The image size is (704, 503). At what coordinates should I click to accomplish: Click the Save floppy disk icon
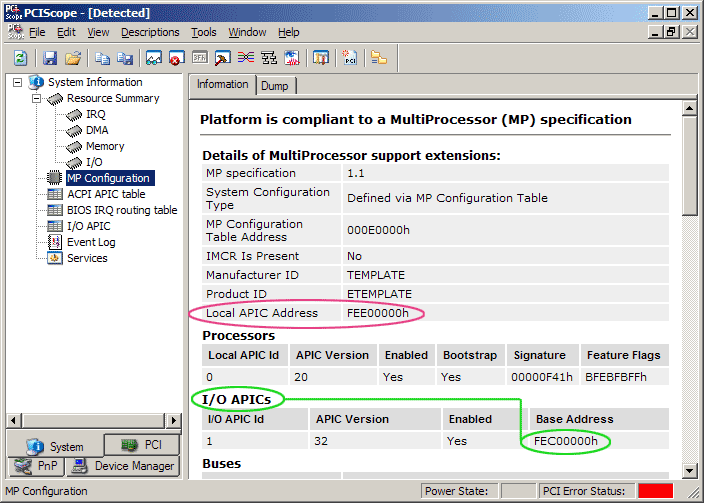[50, 58]
